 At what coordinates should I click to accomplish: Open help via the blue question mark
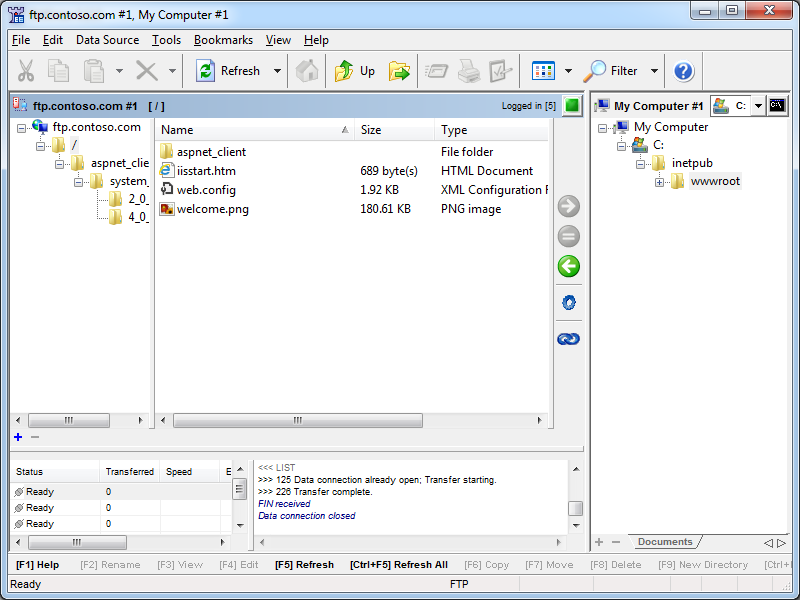point(683,71)
